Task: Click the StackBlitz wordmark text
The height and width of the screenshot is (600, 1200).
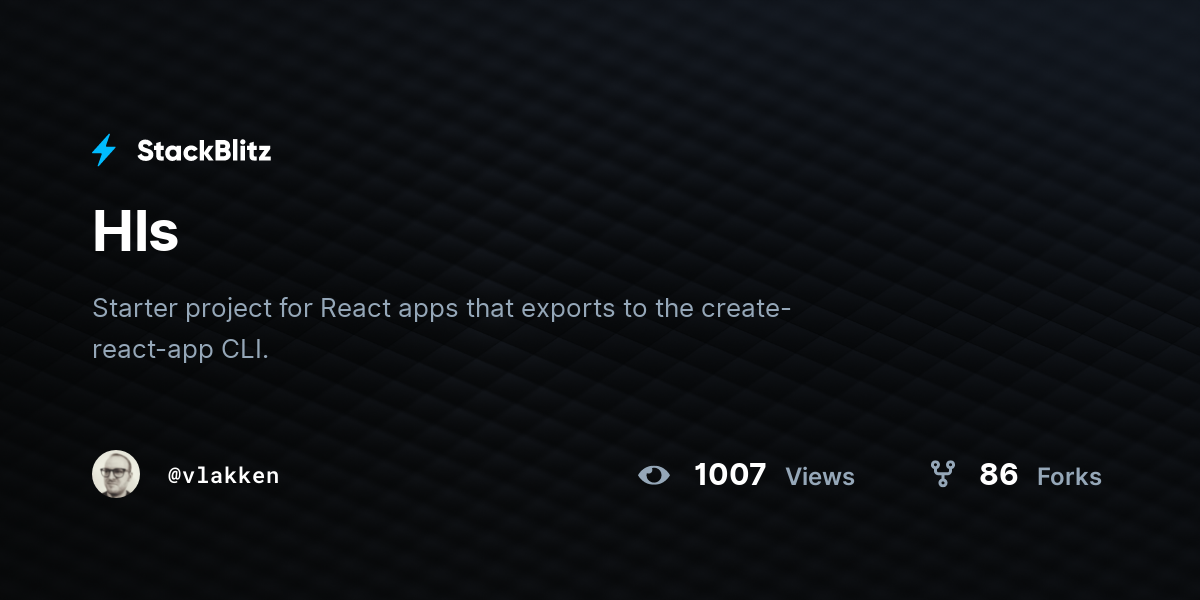Action: point(204,151)
